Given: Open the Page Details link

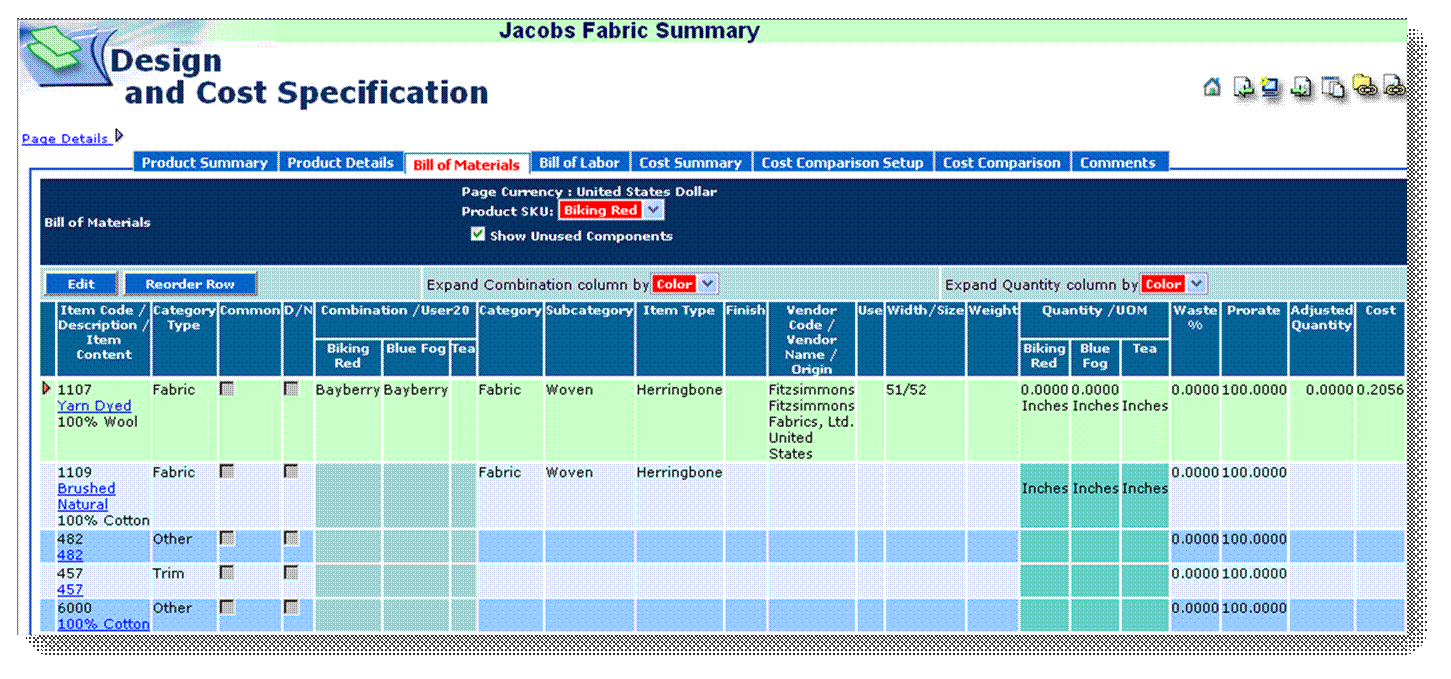Looking at the screenshot, I should pyautogui.click(x=65, y=139).
